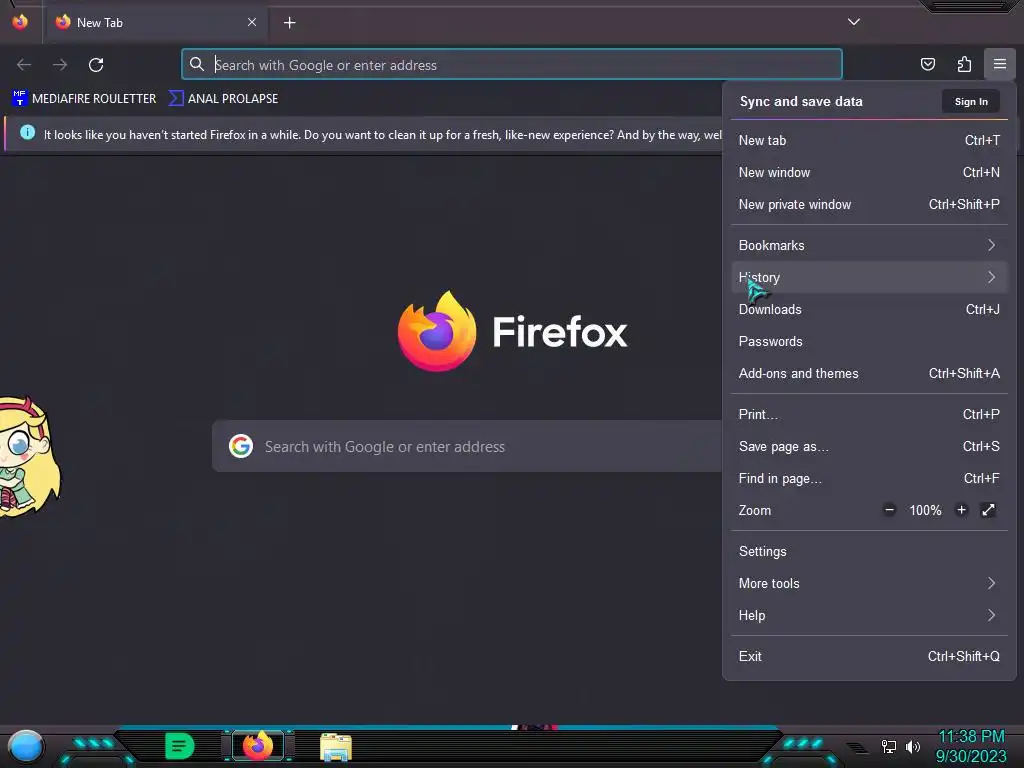This screenshot has height=768, width=1024.
Task: Expand the Help submenu
Action: (869, 616)
